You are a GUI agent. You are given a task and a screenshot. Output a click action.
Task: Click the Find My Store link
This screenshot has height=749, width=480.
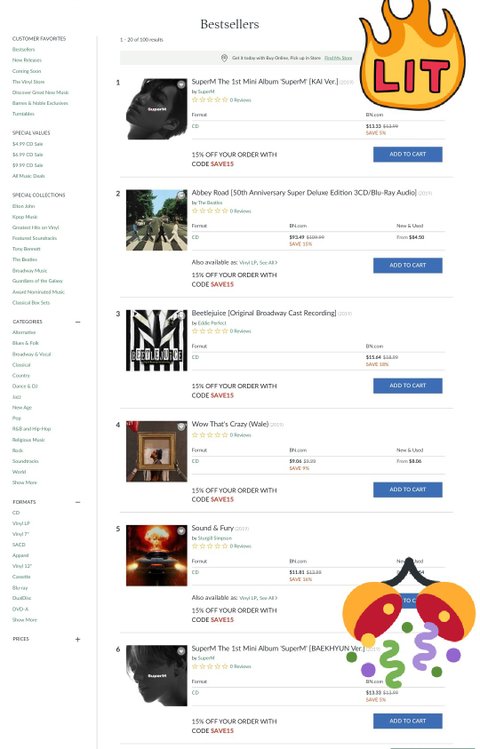338,58
